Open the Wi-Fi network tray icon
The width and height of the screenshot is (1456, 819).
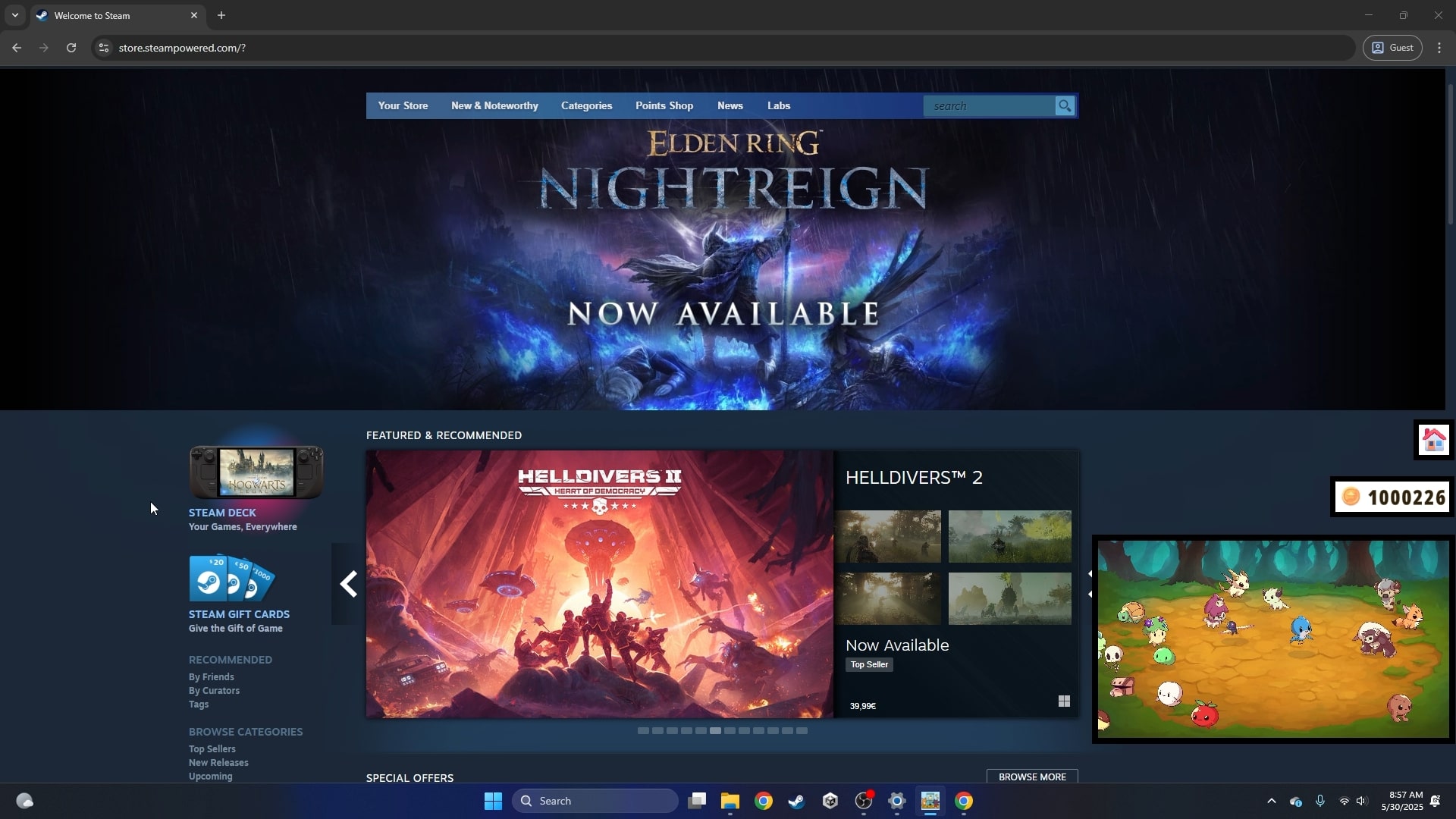point(1344,801)
